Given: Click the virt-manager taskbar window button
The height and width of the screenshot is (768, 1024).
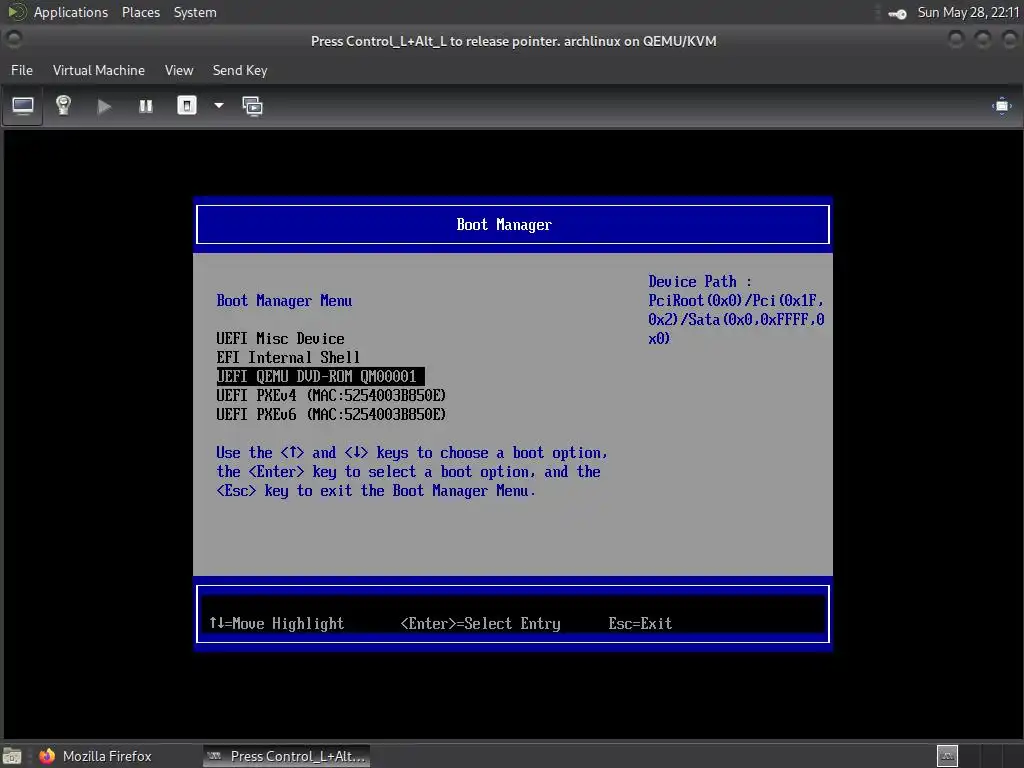Looking at the screenshot, I should 286,756.
